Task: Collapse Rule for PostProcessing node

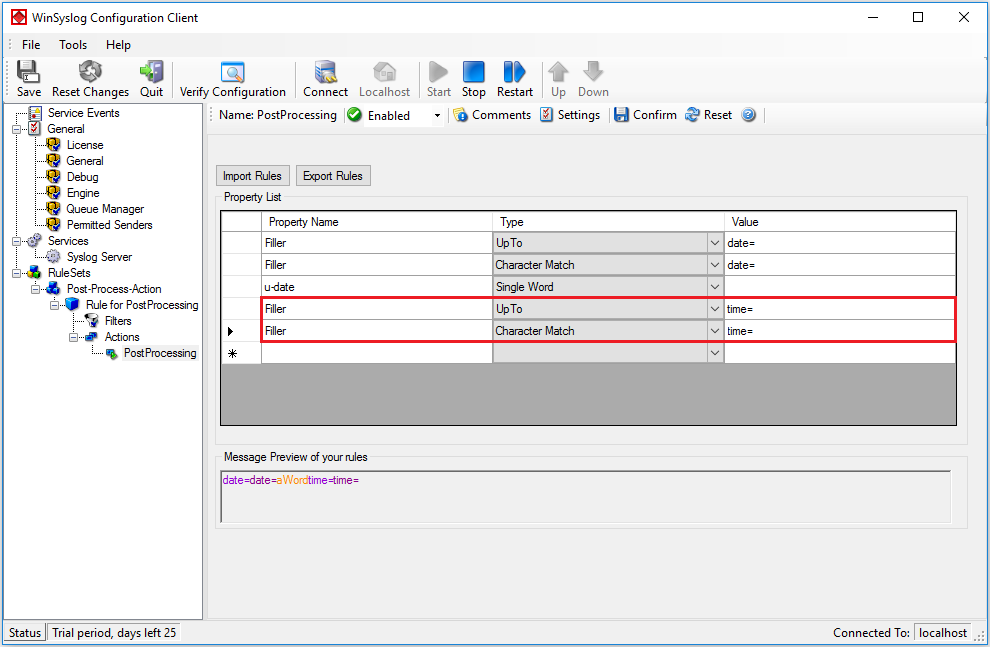Action: click(x=54, y=306)
